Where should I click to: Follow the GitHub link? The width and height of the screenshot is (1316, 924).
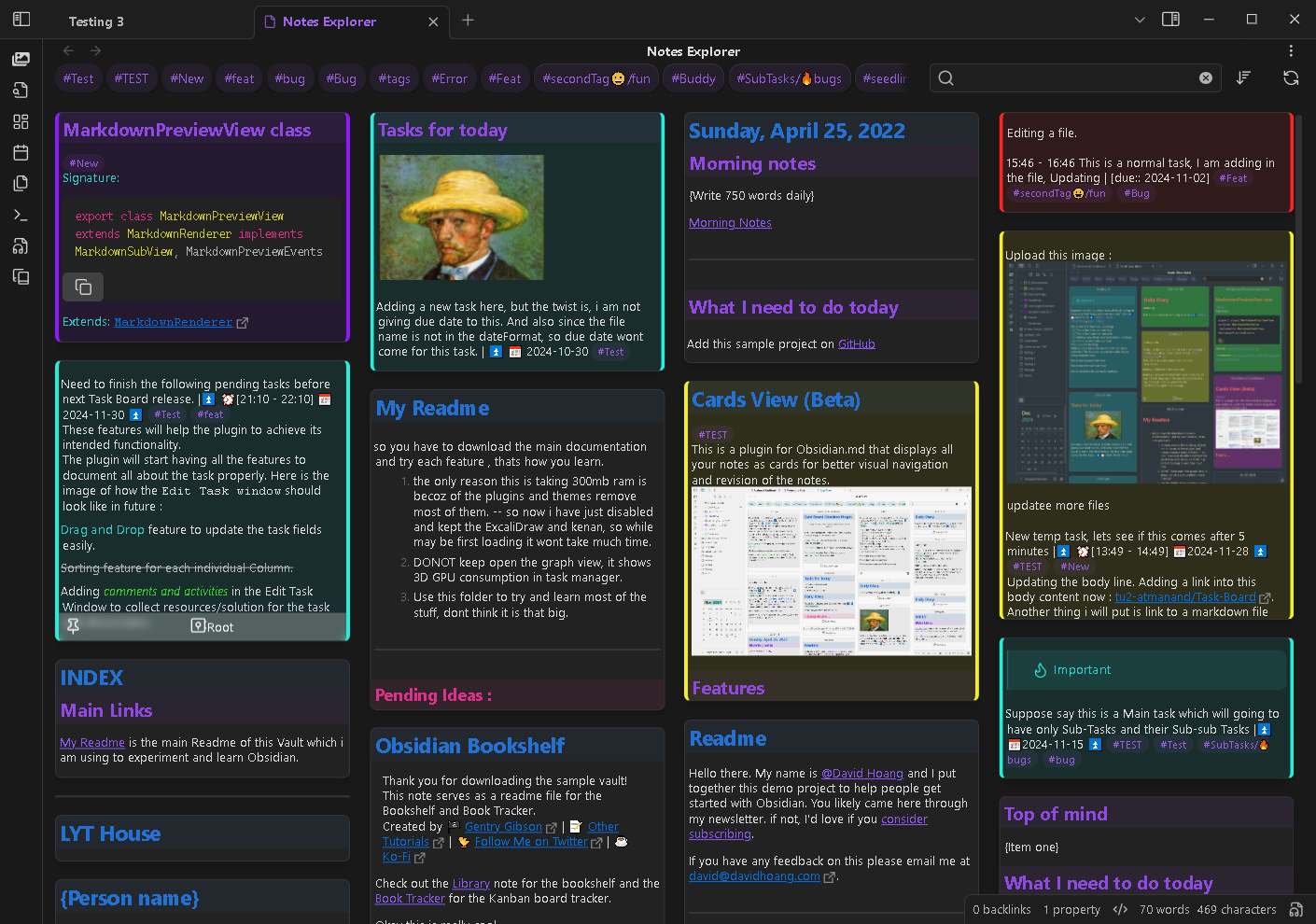[856, 343]
